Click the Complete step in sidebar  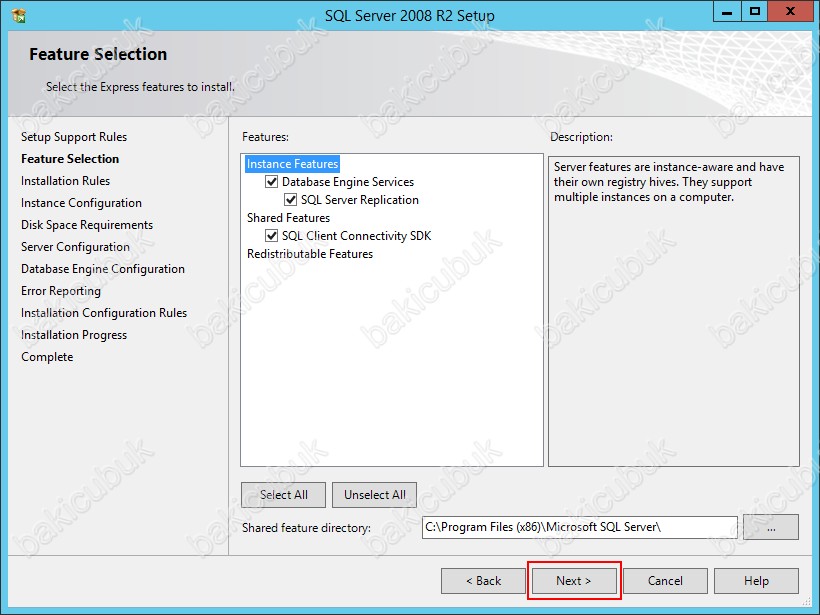click(x=47, y=357)
